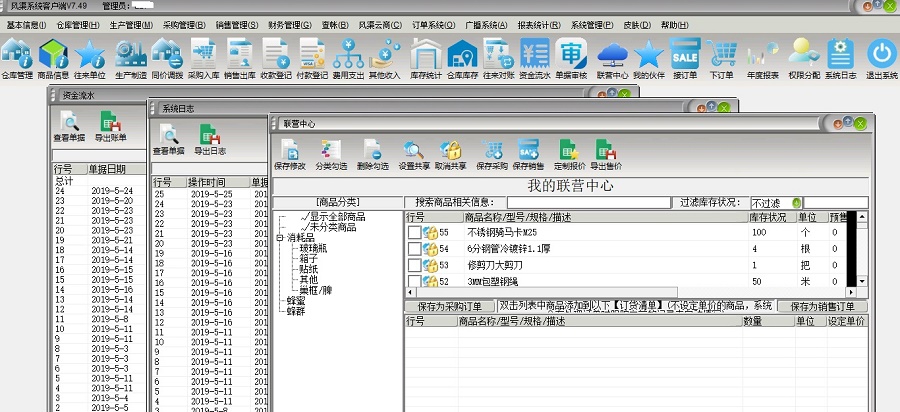Open 仓库管理 toolbar icon
900x412 pixels.
point(17,59)
